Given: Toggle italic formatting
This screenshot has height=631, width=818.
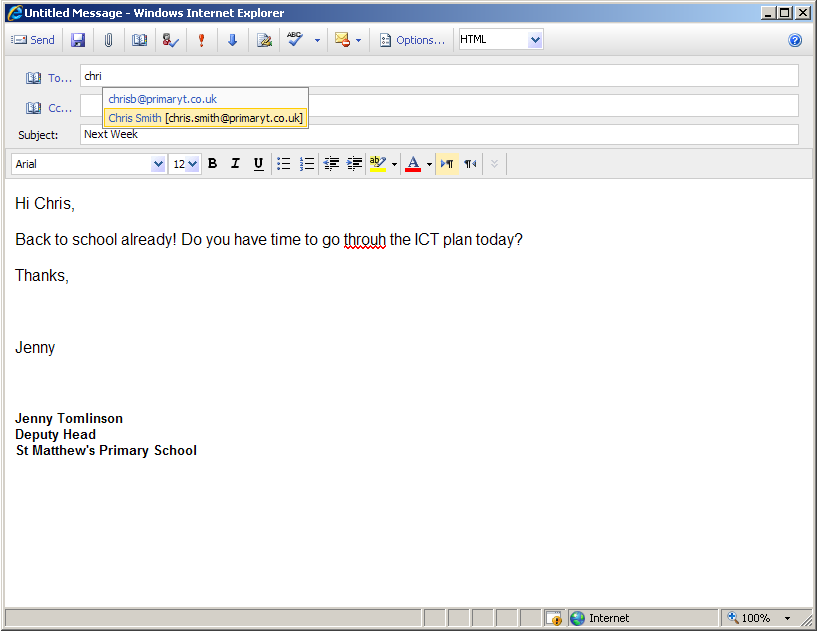Looking at the screenshot, I should tap(235, 164).
